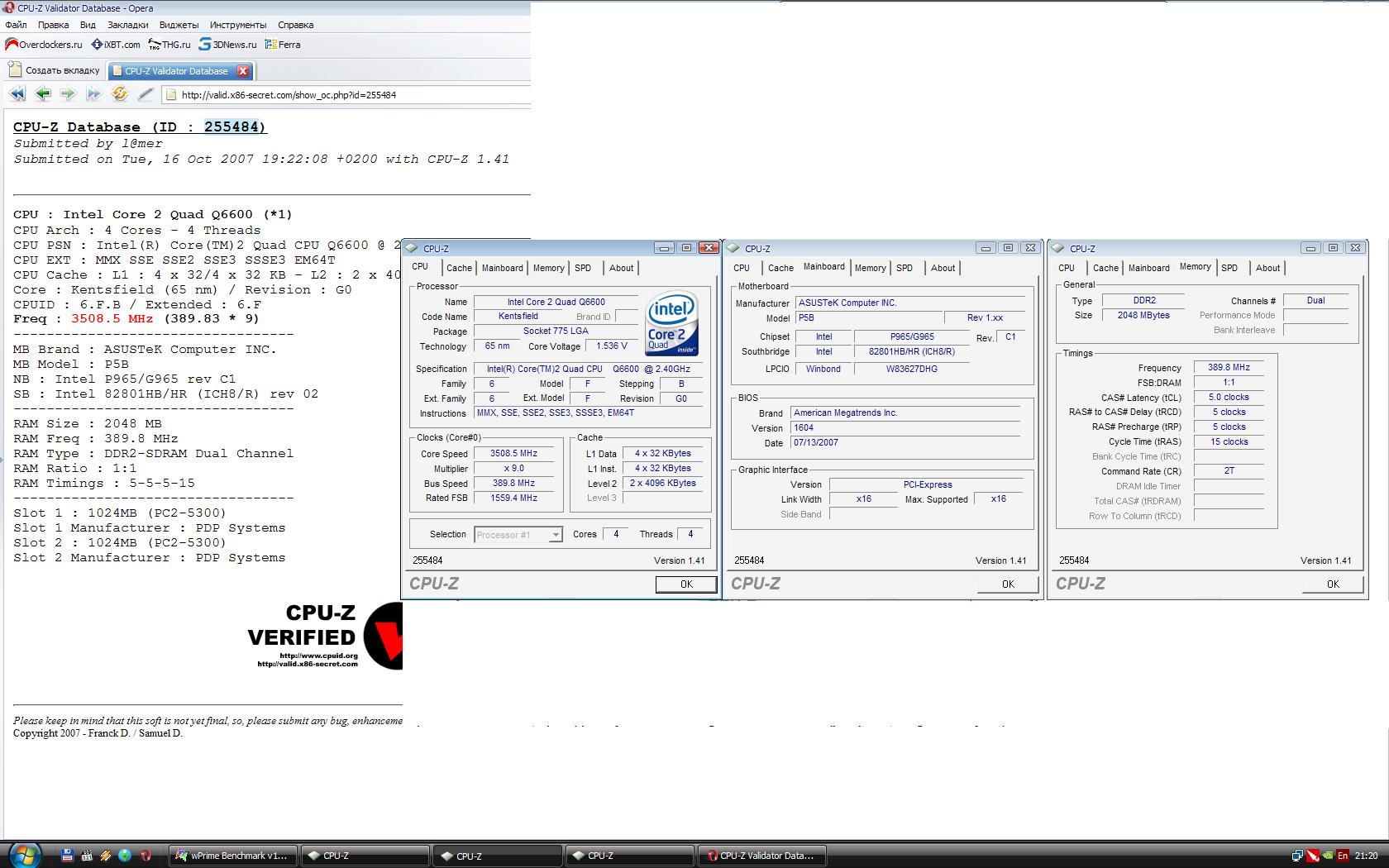
Task: Click the system clock showing 21:20
Action: [x=1366, y=856]
